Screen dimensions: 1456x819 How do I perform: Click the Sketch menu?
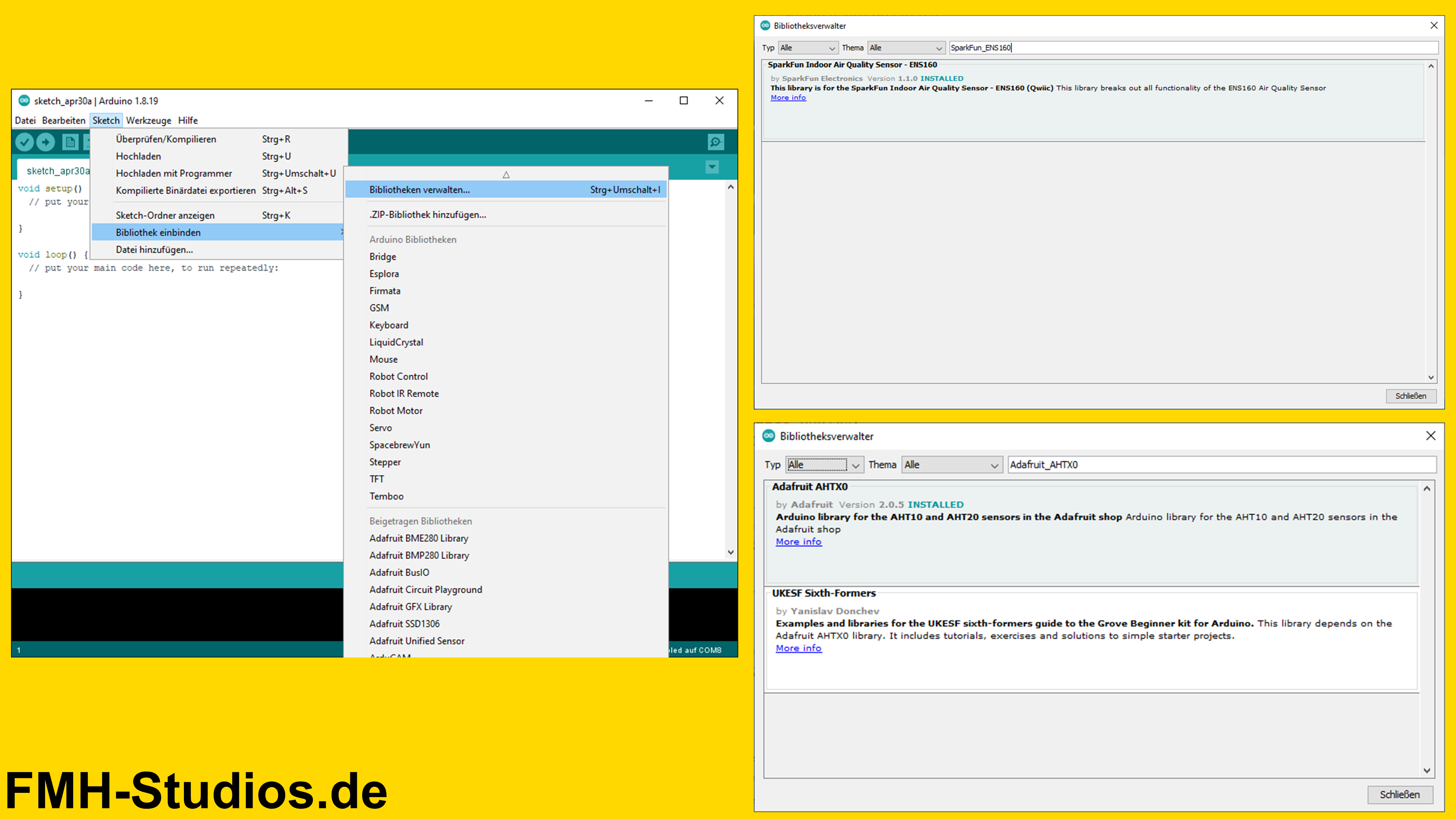coord(106,121)
